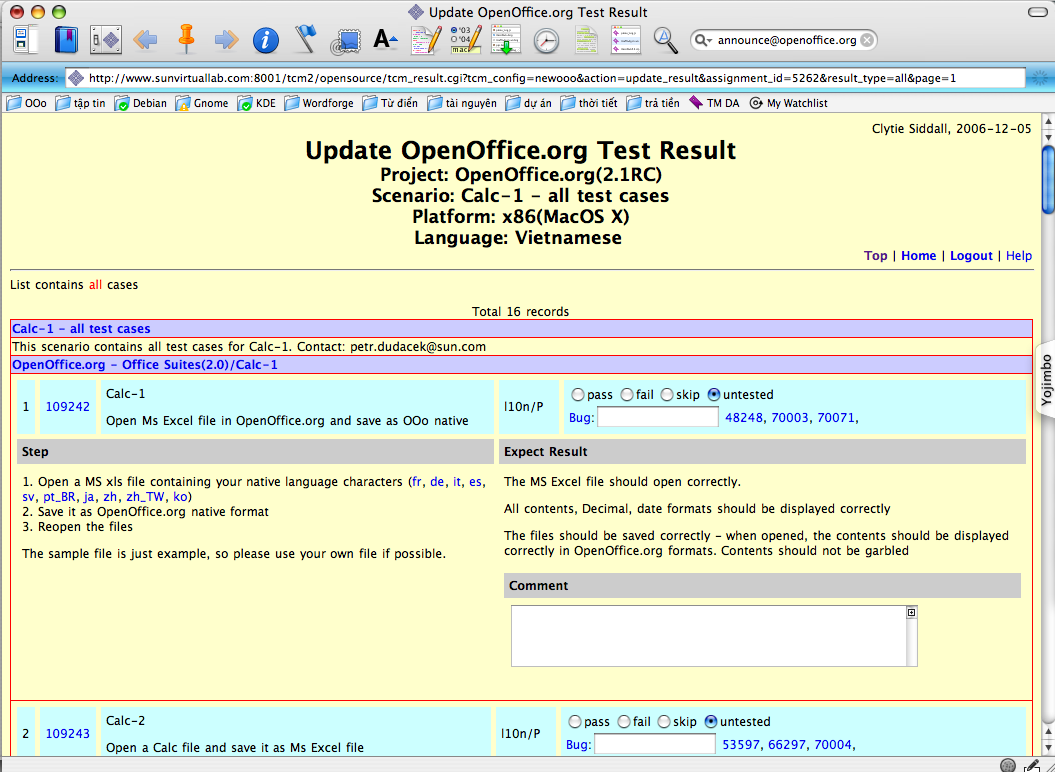The width and height of the screenshot is (1055, 772).
Task: Click the round status icon in the bottom bar
Action: pos(1007,765)
